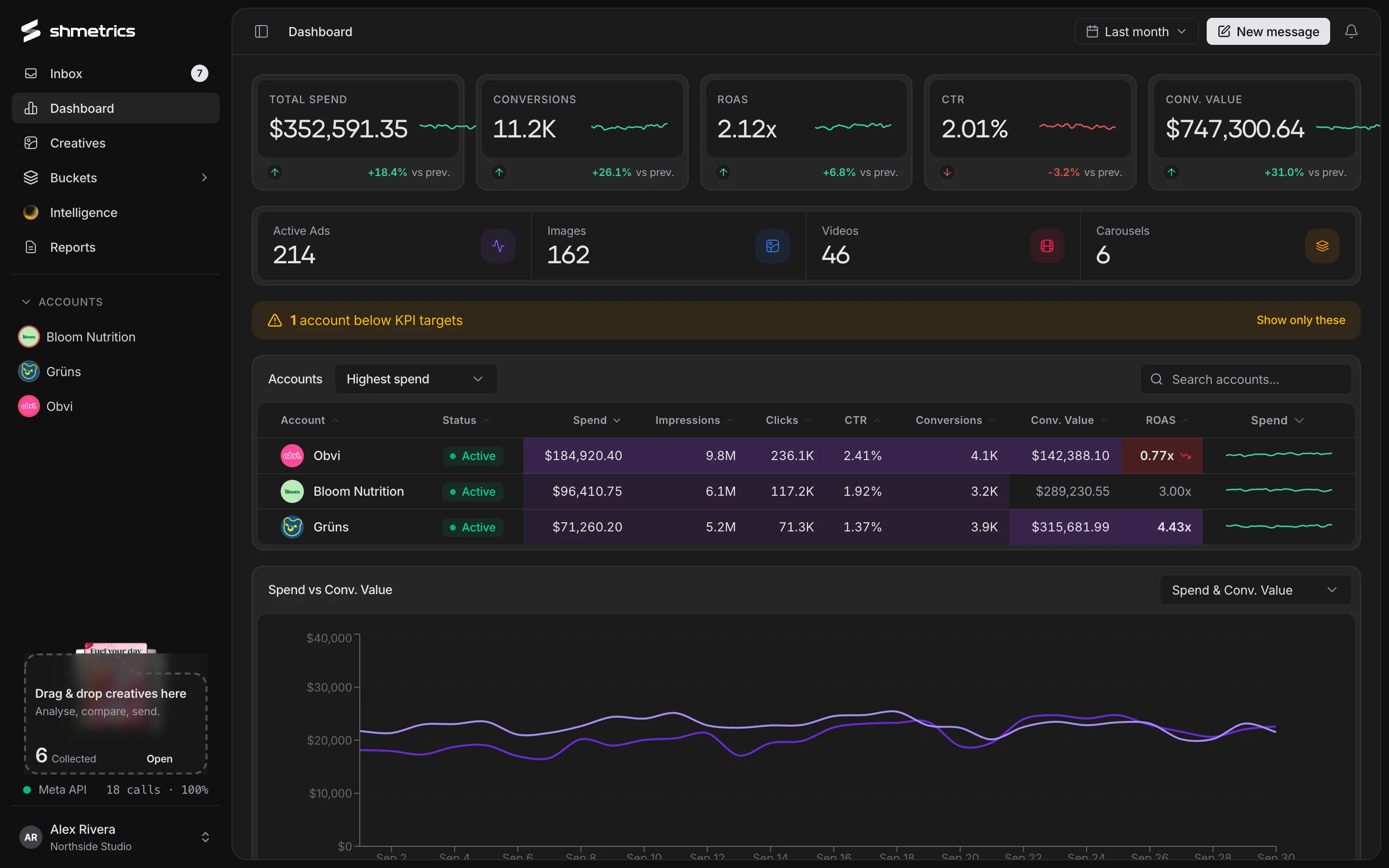This screenshot has width=1389, height=868.
Task: Open Reports page
Action: 115,247
